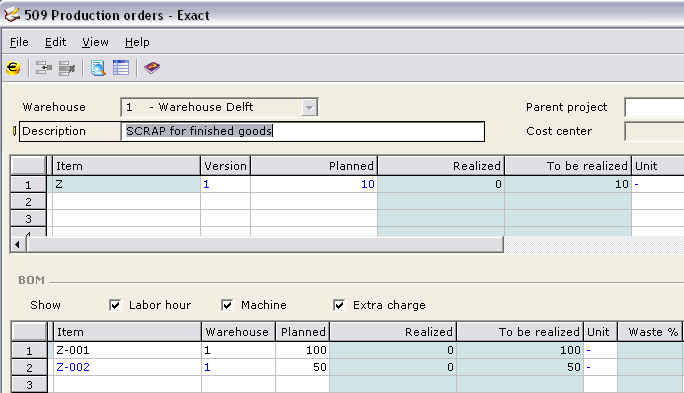Click the left scroll arrow of the items grid
Screen dimensions: 684x393
(17, 245)
